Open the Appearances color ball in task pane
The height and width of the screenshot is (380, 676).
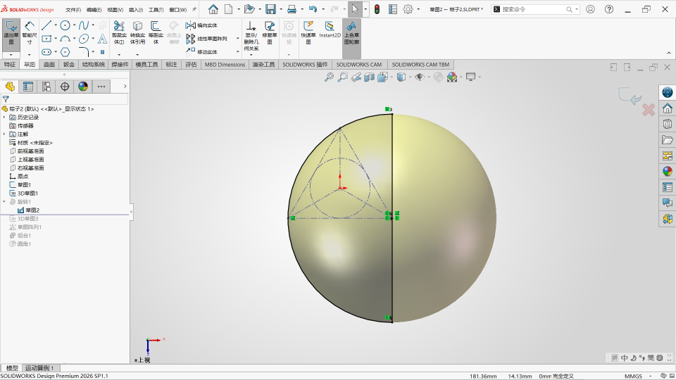(x=667, y=171)
